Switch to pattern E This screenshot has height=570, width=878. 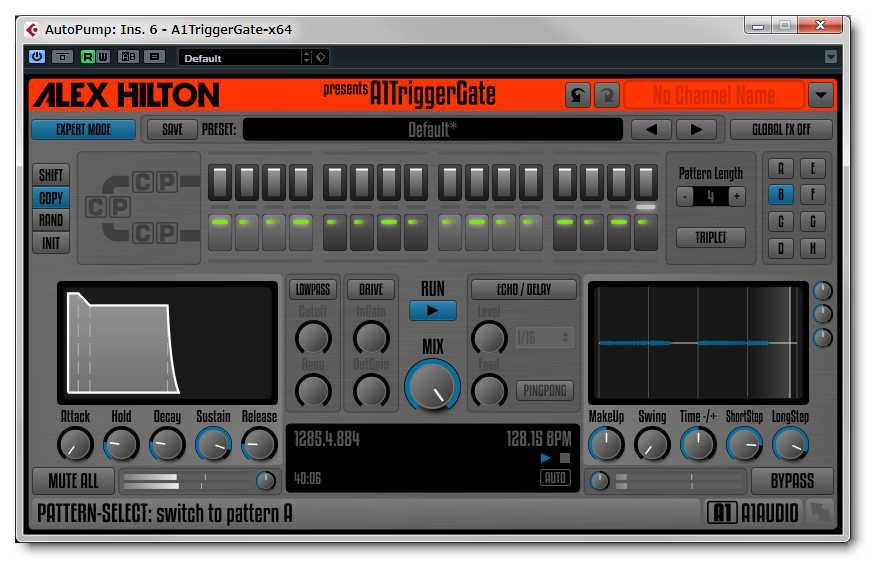tap(812, 169)
